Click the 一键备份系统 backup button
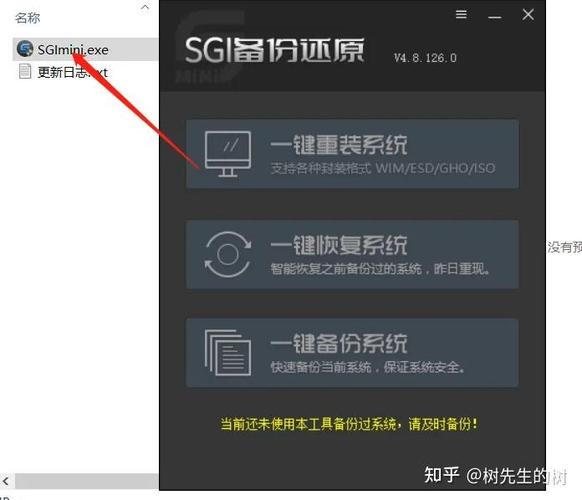This screenshot has width=582, height=500. [x=352, y=353]
